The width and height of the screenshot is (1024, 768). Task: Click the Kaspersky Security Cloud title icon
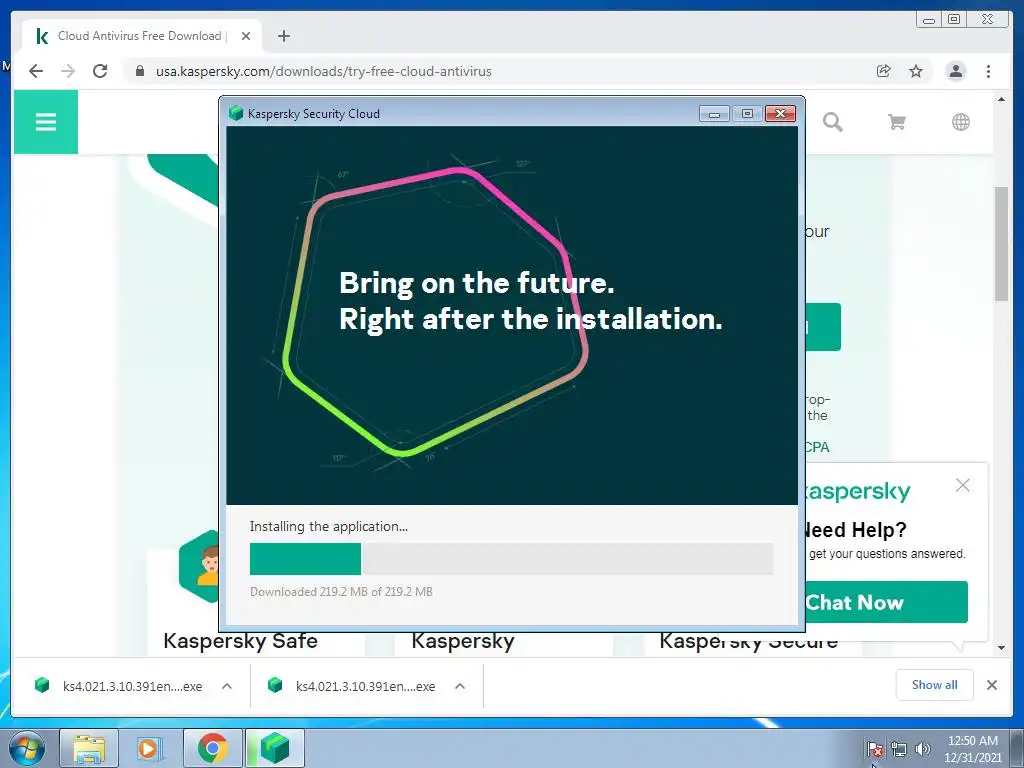pos(236,114)
